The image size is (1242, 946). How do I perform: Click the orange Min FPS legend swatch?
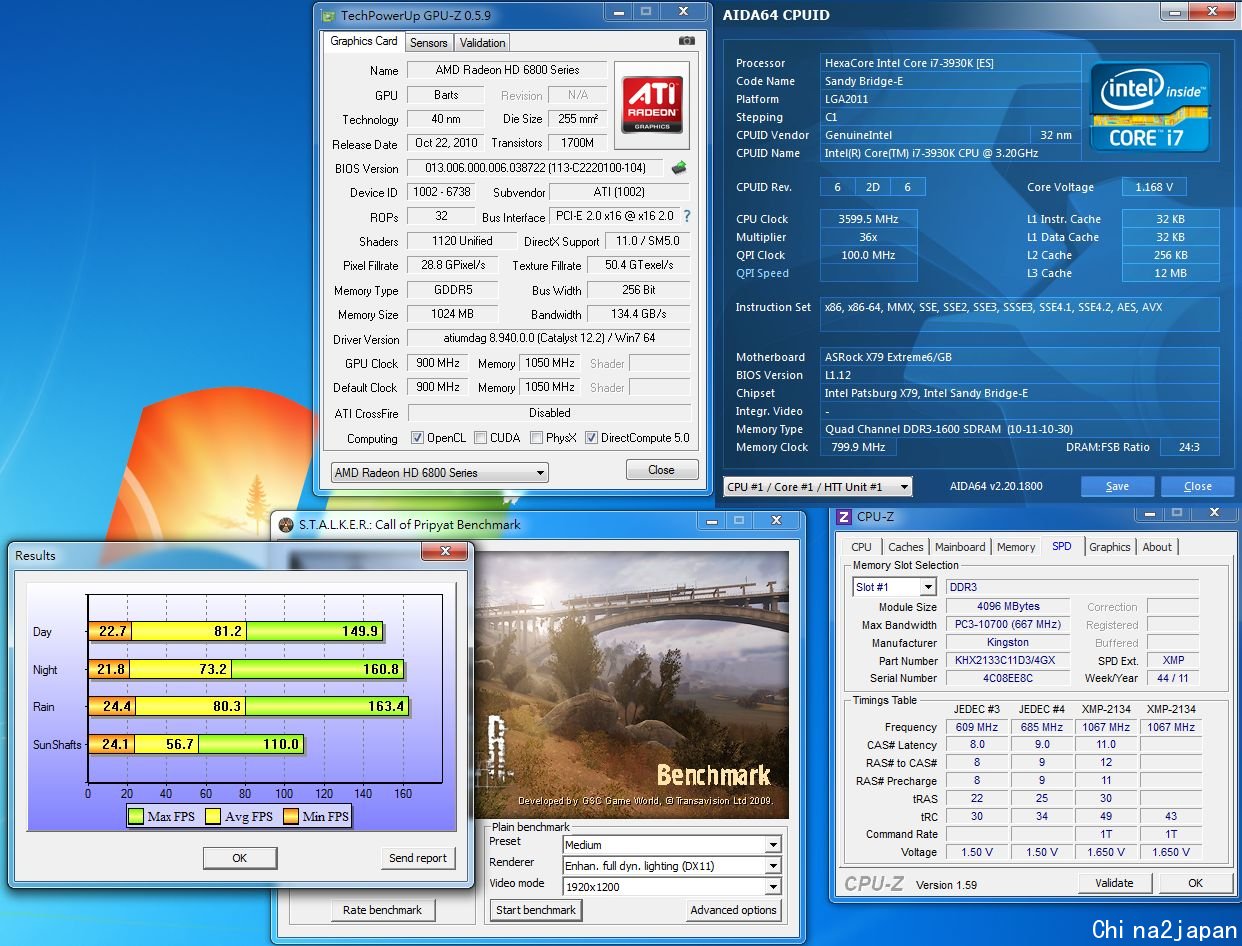tap(290, 816)
